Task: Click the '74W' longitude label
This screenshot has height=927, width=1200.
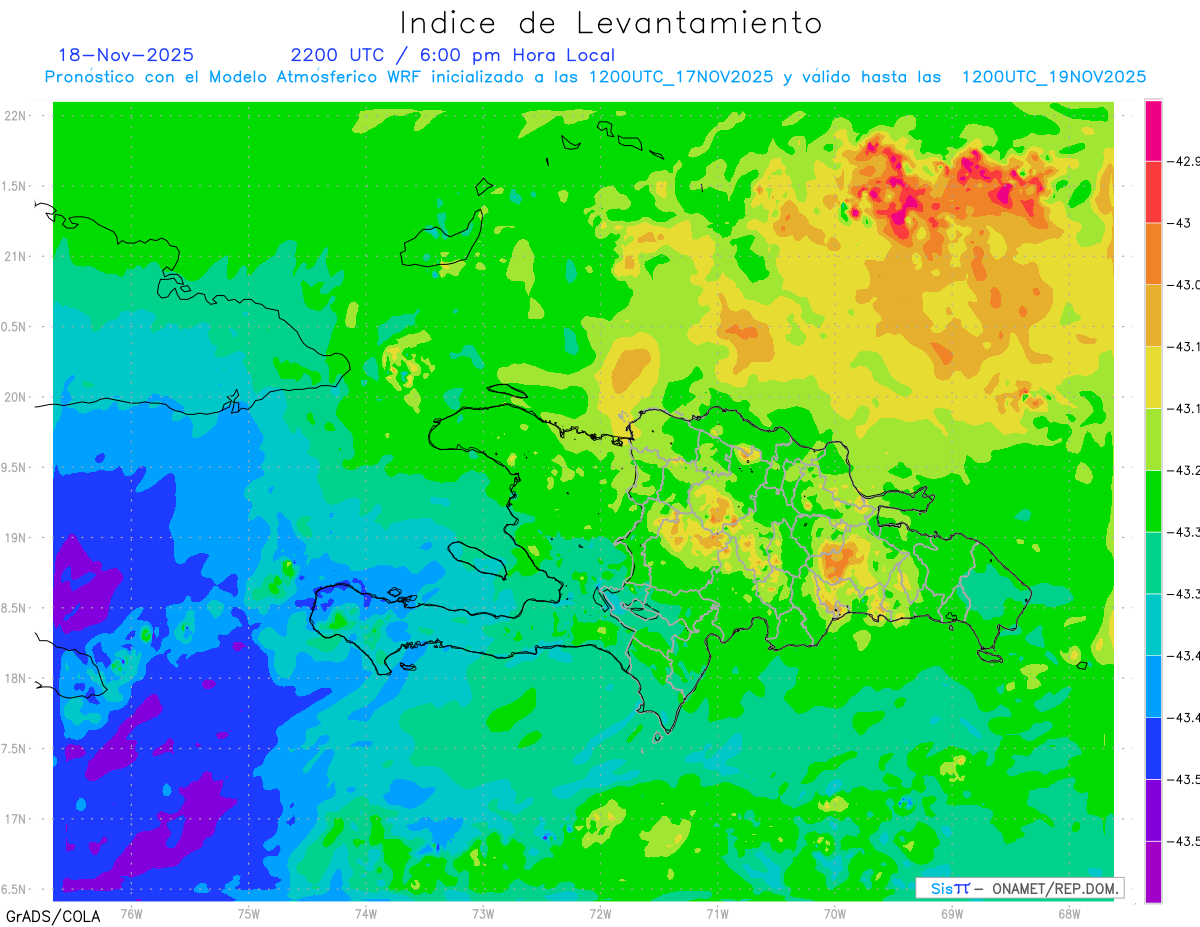Action: point(366,913)
